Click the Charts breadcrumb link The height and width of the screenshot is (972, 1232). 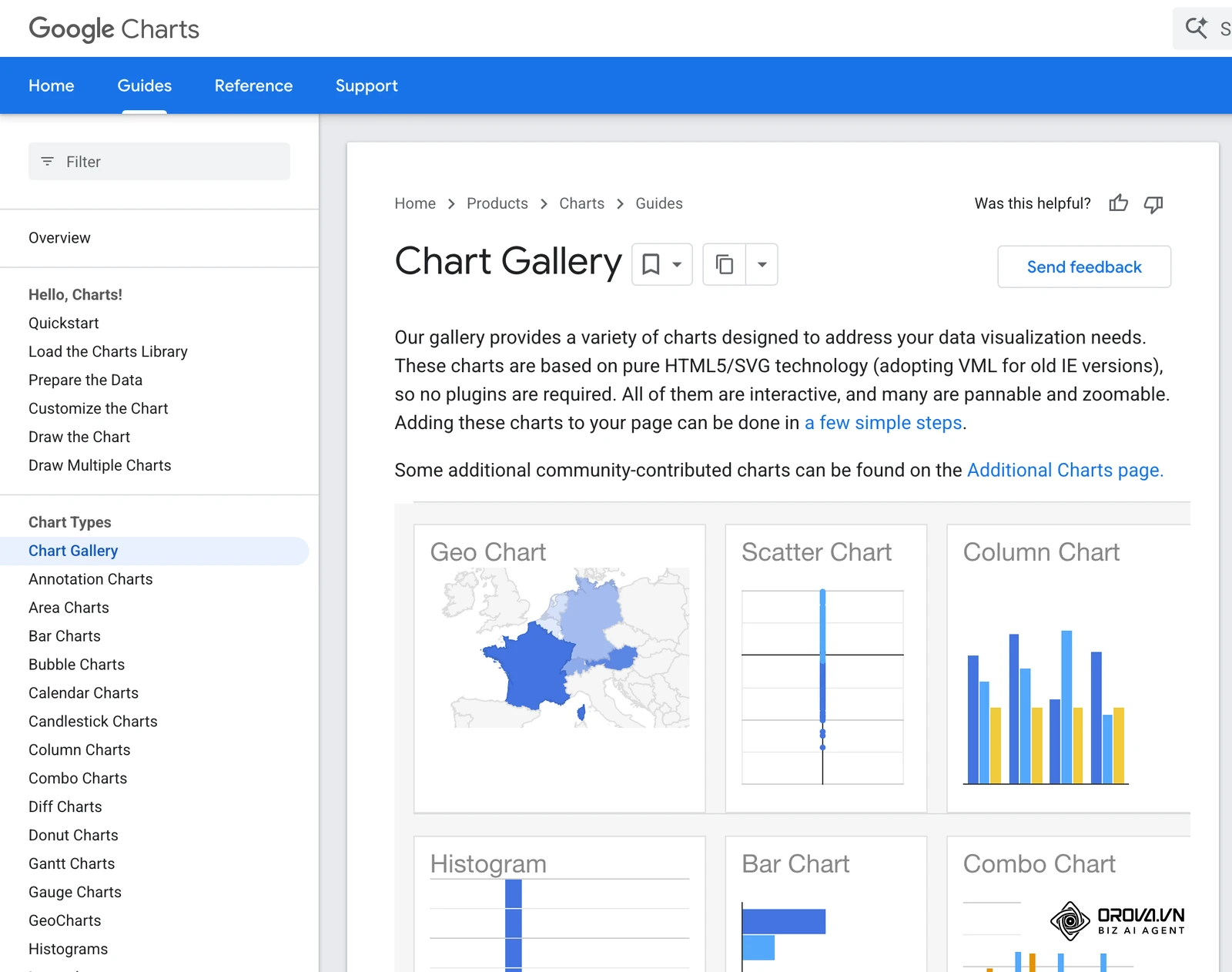(x=581, y=203)
